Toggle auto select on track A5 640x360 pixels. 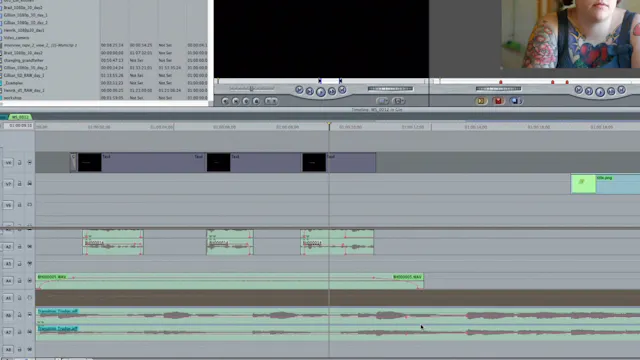pos(29,298)
